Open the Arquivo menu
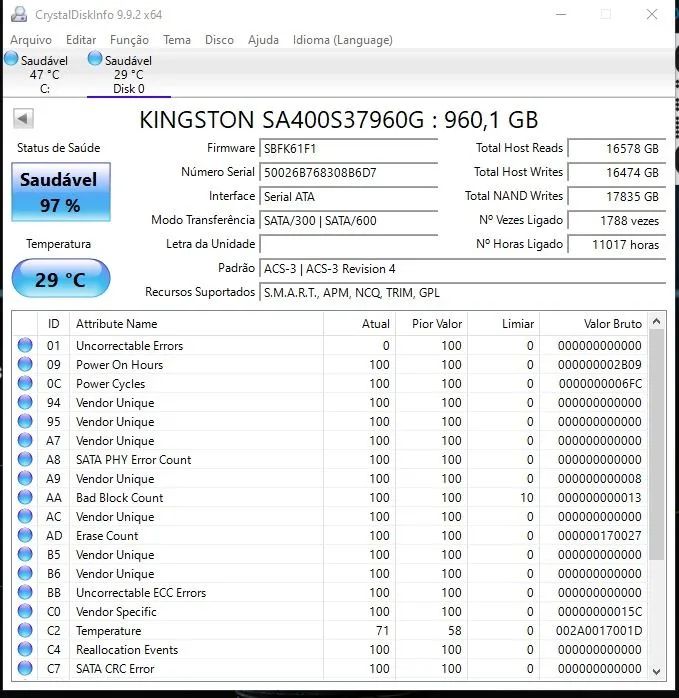This screenshot has height=698, width=679. coord(31,40)
